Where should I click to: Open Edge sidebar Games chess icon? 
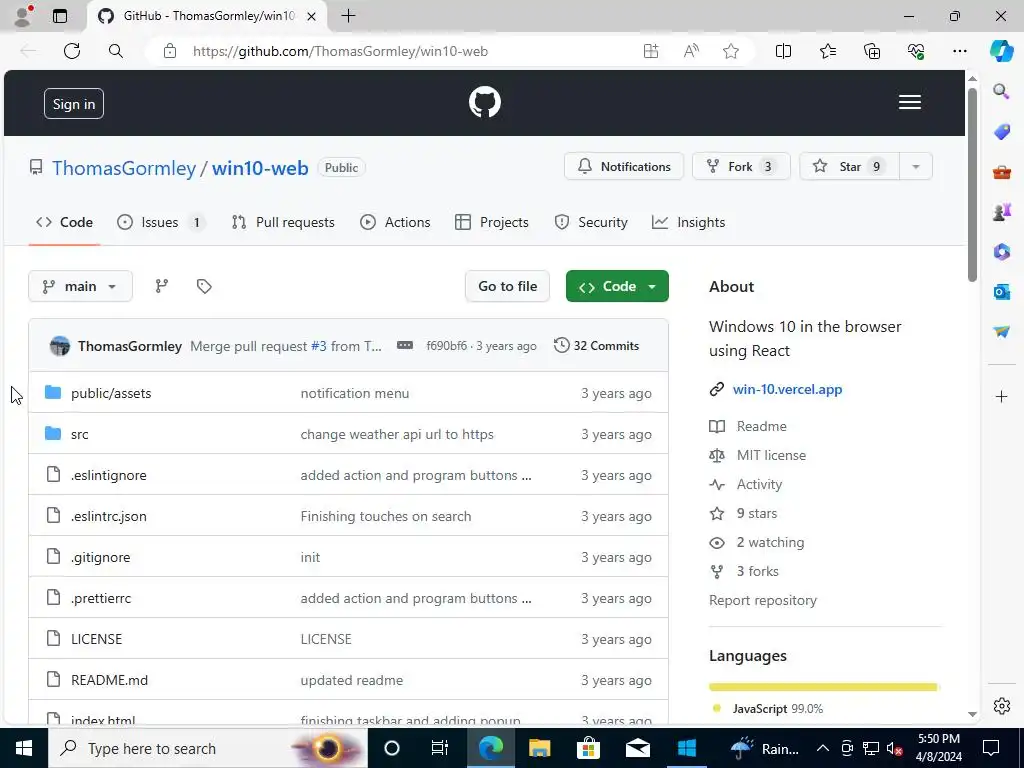tap(1001, 212)
